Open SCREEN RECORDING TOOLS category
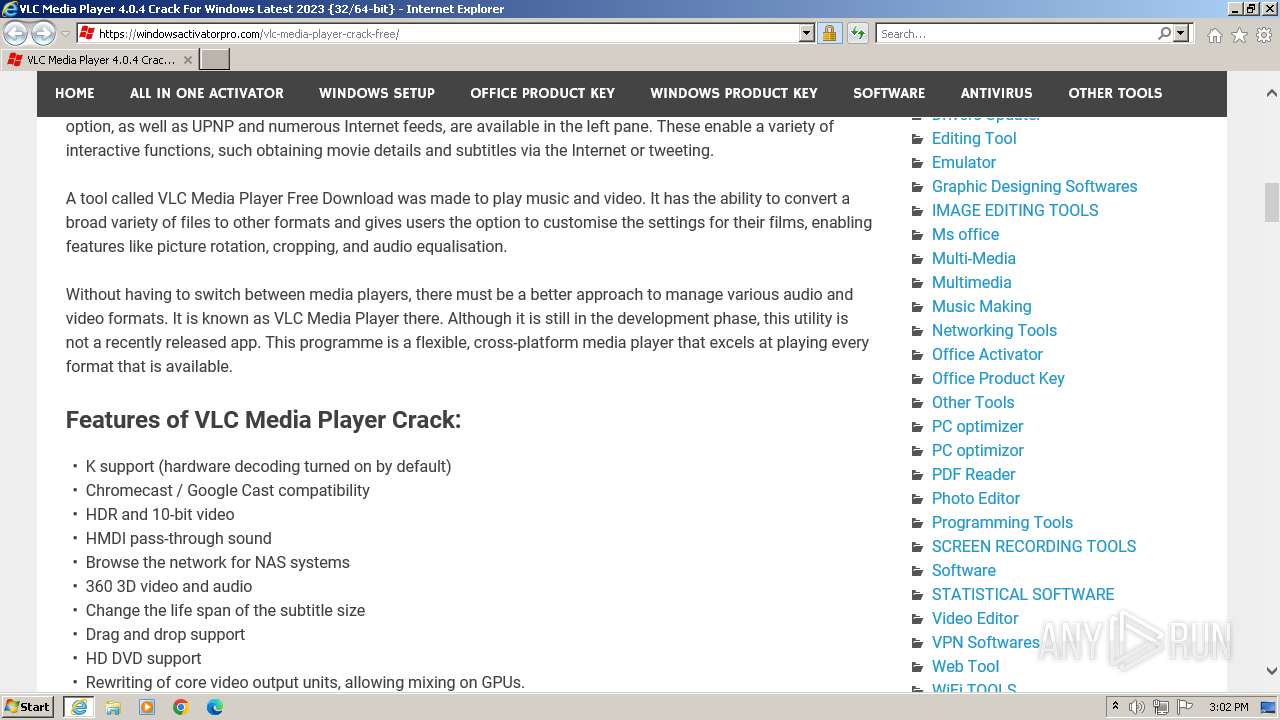Image resolution: width=1280 pixels, height=720 pixels. tap(1034, 547)
